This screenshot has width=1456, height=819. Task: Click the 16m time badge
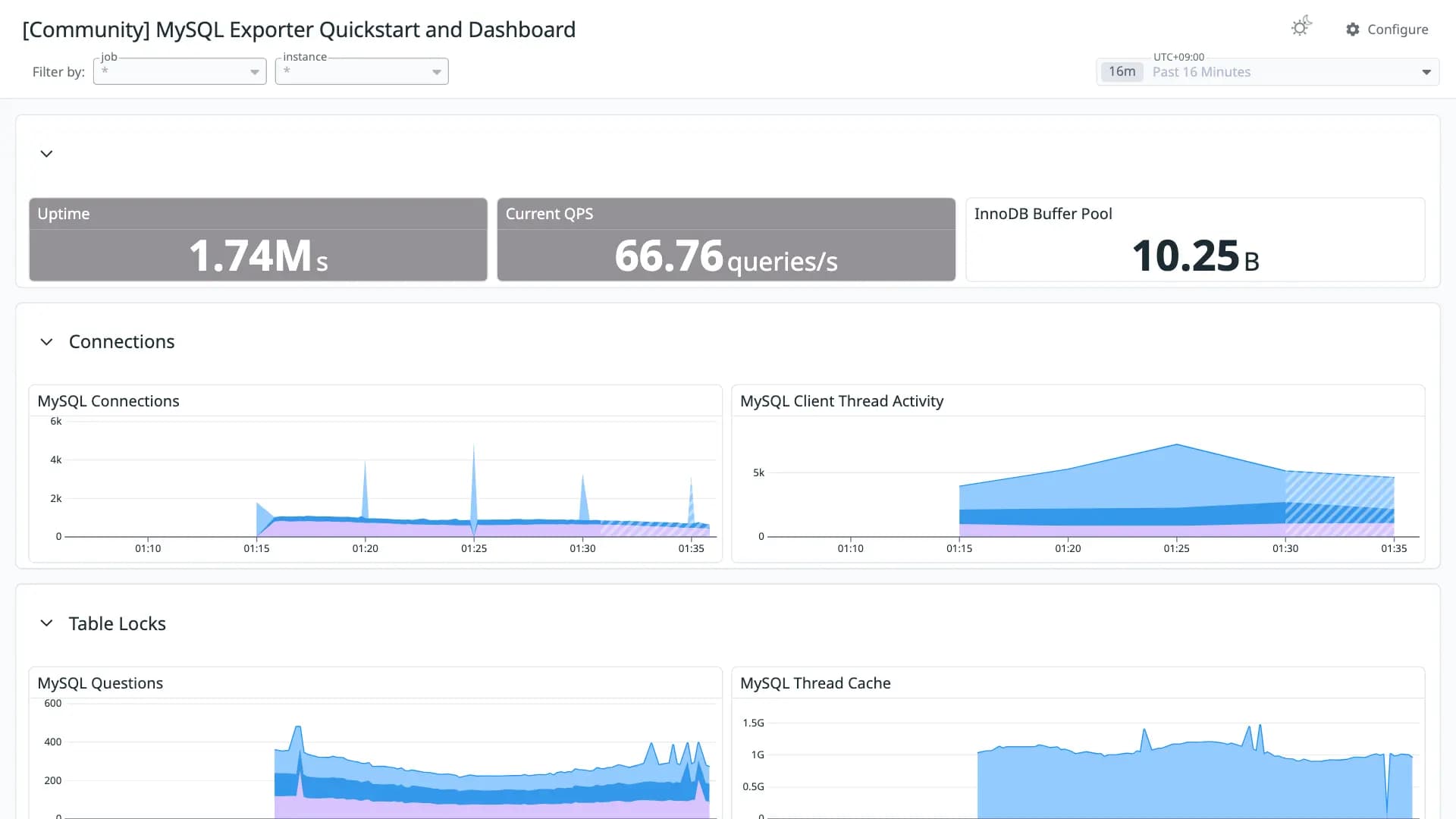[1122, 71]
